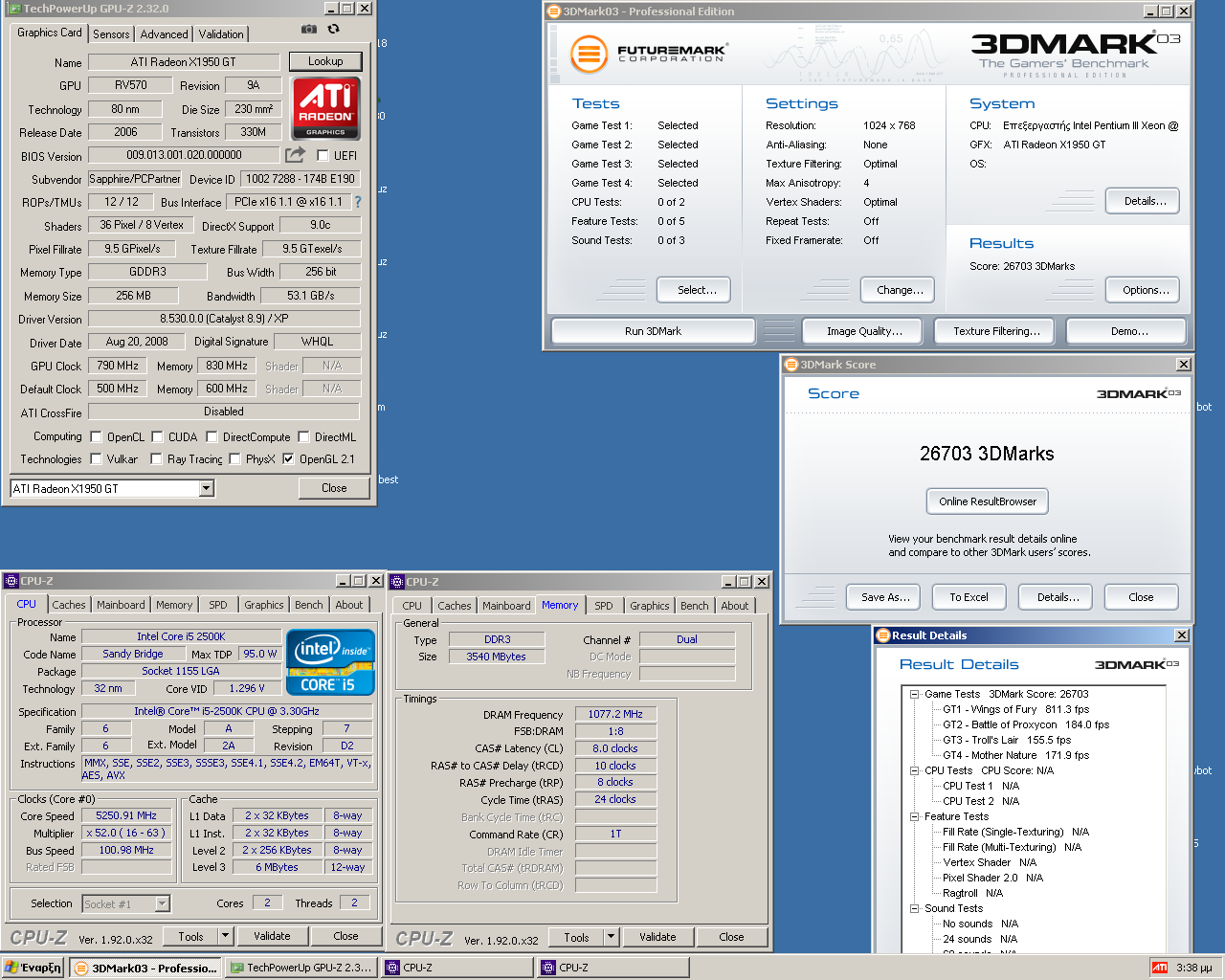Switch to 3DMark03 taskbar button
Screen dimensions: 1225x980
click(145, 968)
